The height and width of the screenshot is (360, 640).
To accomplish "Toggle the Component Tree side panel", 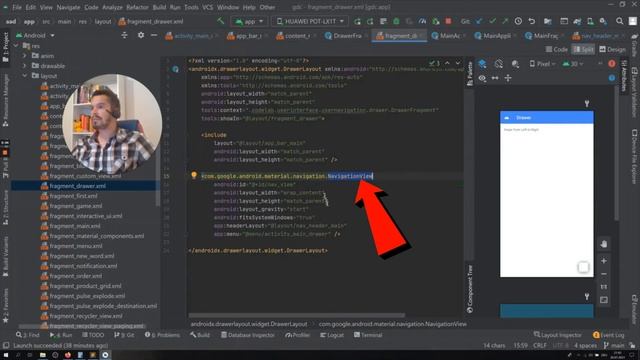I will tap(469, 289).
